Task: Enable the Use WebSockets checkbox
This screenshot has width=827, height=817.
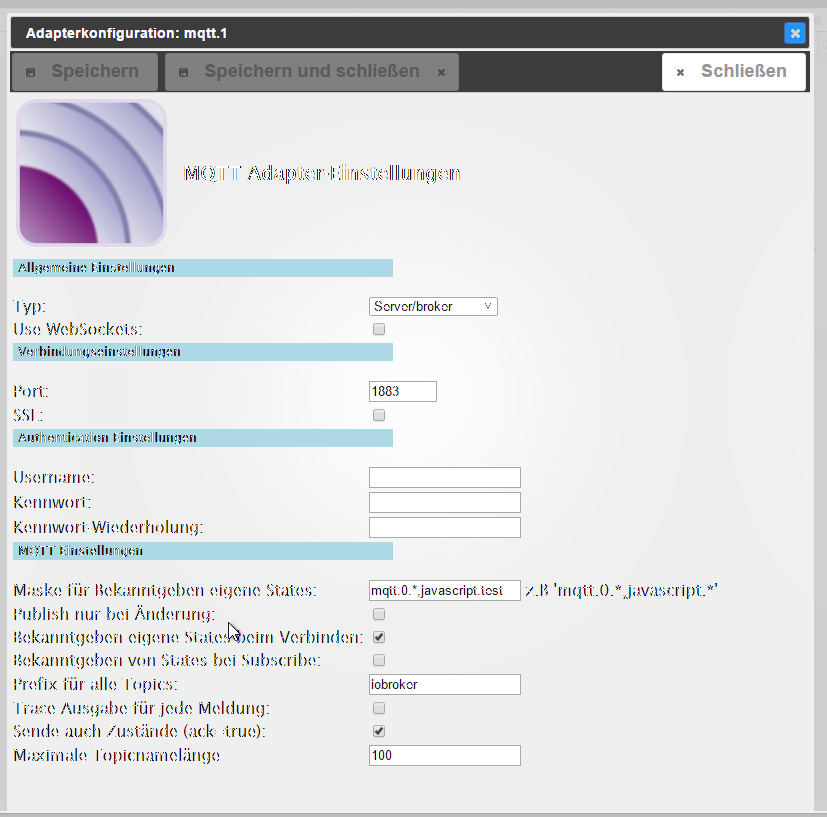Action: 379,329
